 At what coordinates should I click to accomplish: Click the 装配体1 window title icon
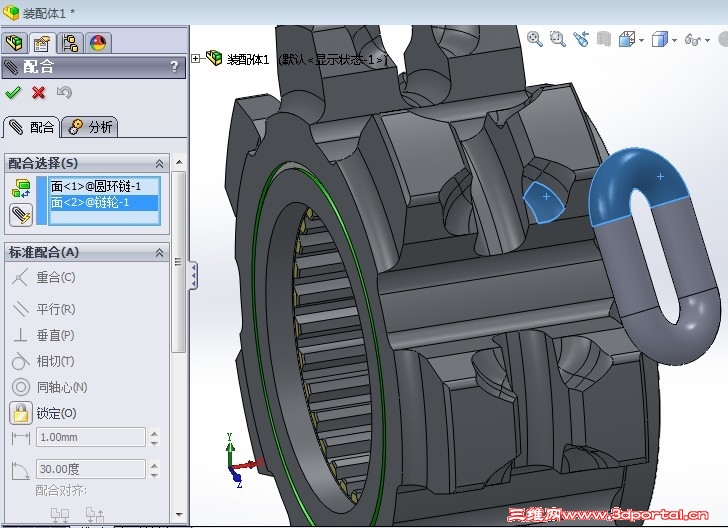[11, 13]
